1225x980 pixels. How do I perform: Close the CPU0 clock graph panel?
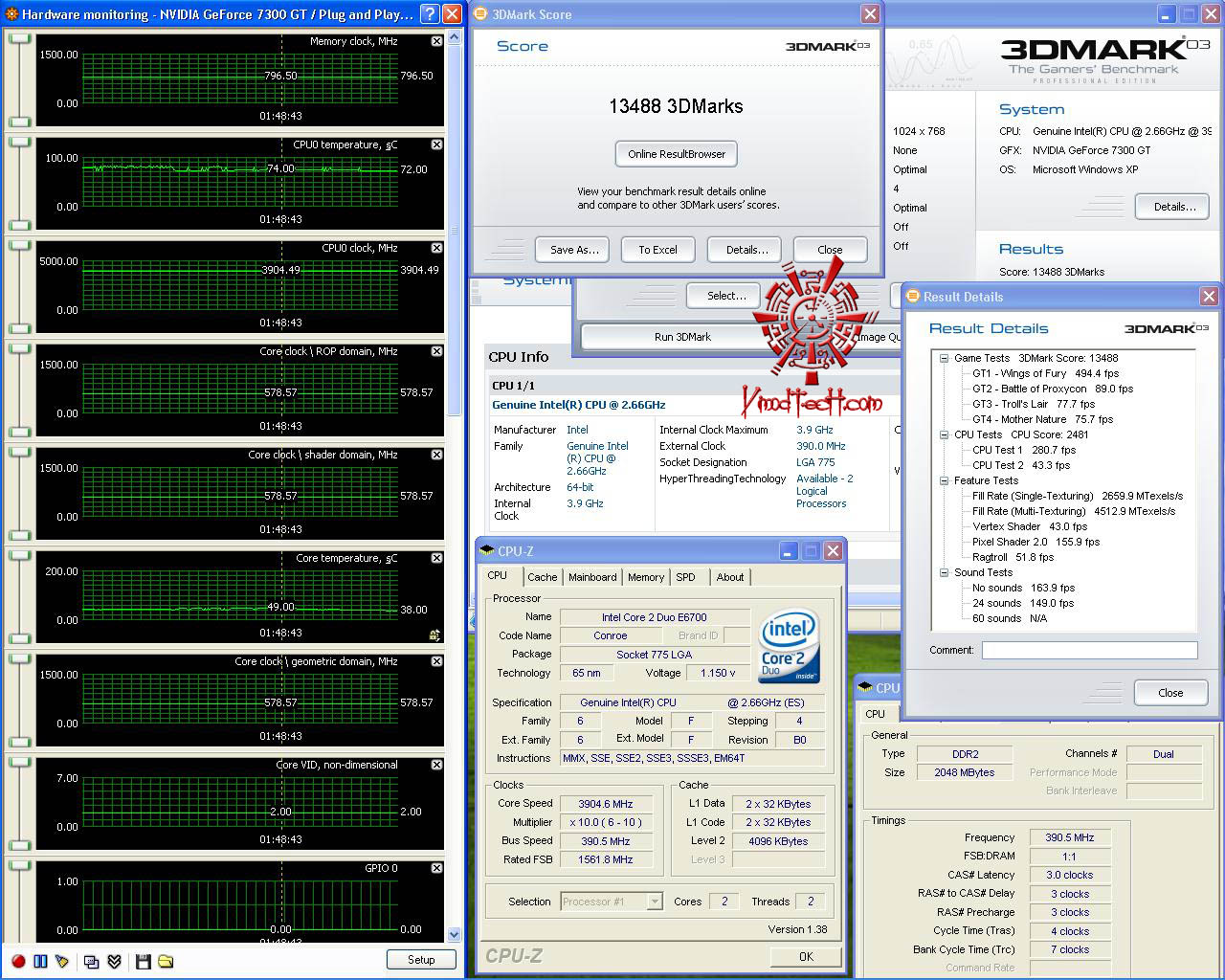tap(436, 248)
